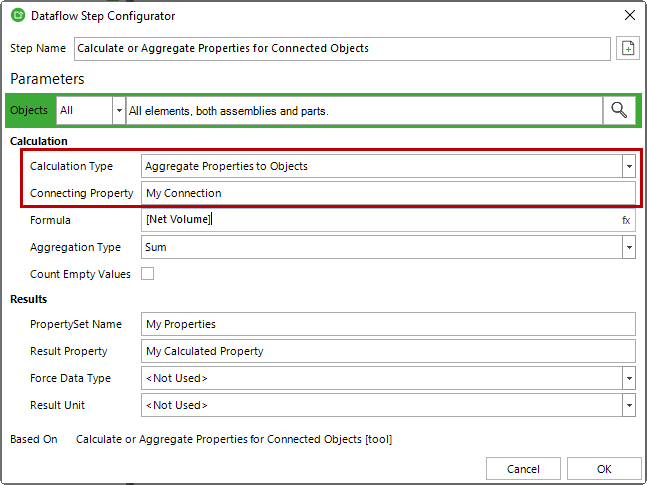
Task: Click the Parameters heading
Action: tap(47, 79)
